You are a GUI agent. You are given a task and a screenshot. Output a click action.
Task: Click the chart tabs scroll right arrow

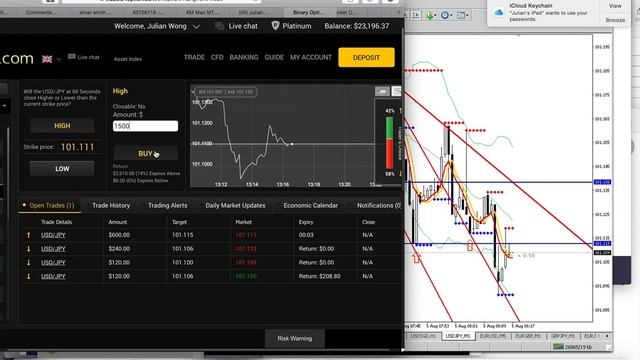(x=607, y=336)
